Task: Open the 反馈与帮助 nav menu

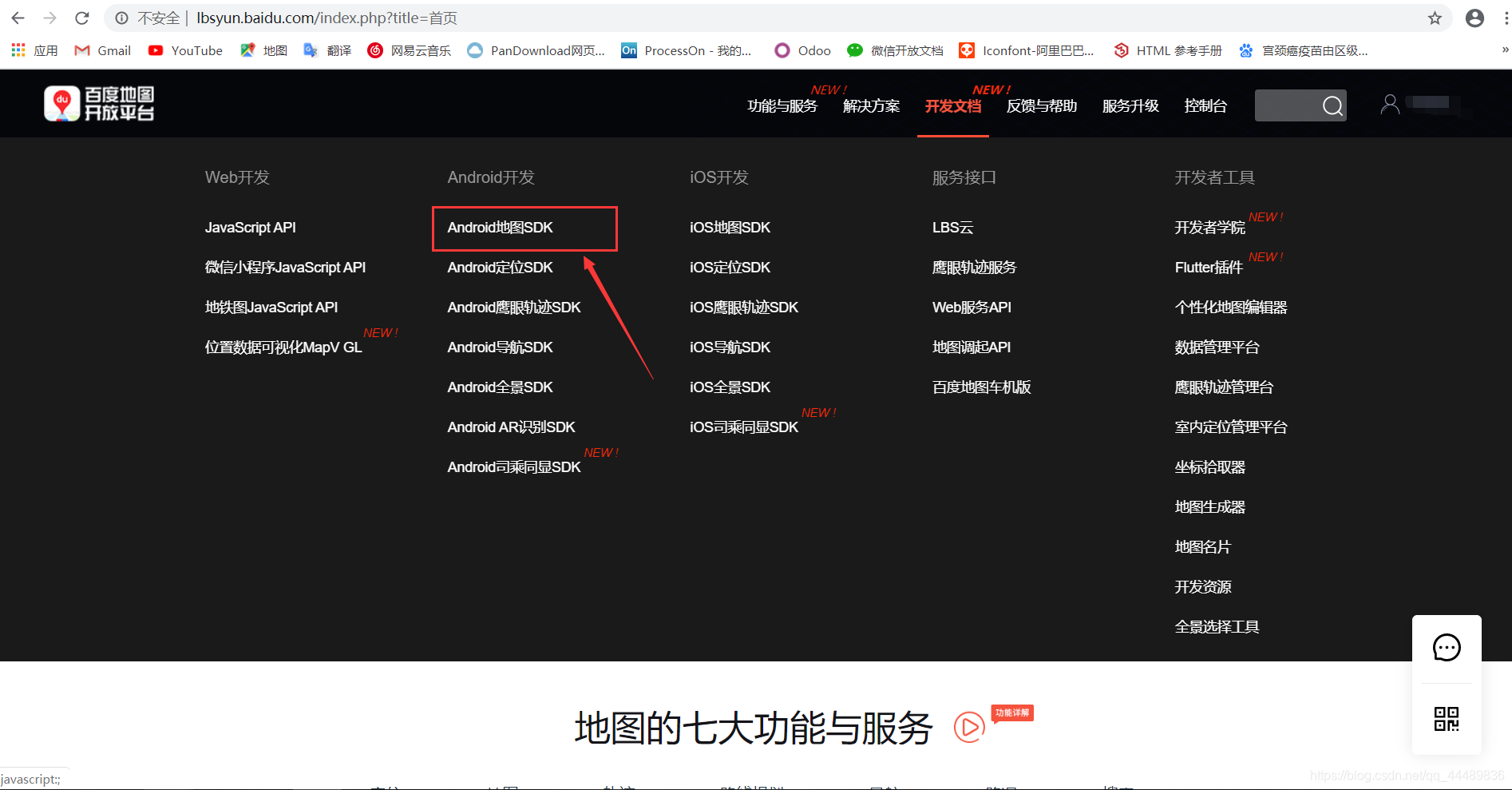Action: pos(1042,106)
